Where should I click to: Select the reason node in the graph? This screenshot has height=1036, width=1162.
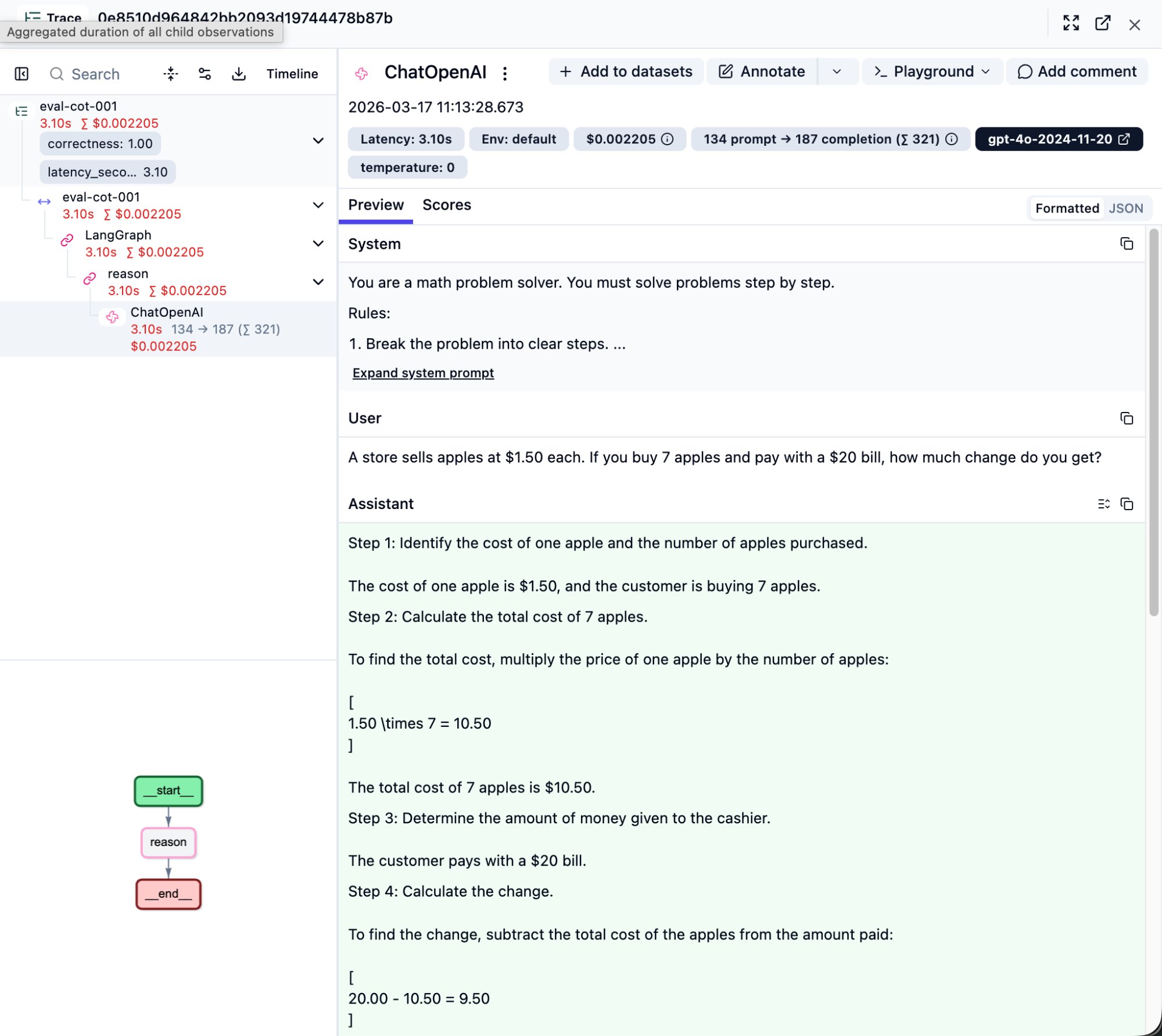click(x=168, y=842)
